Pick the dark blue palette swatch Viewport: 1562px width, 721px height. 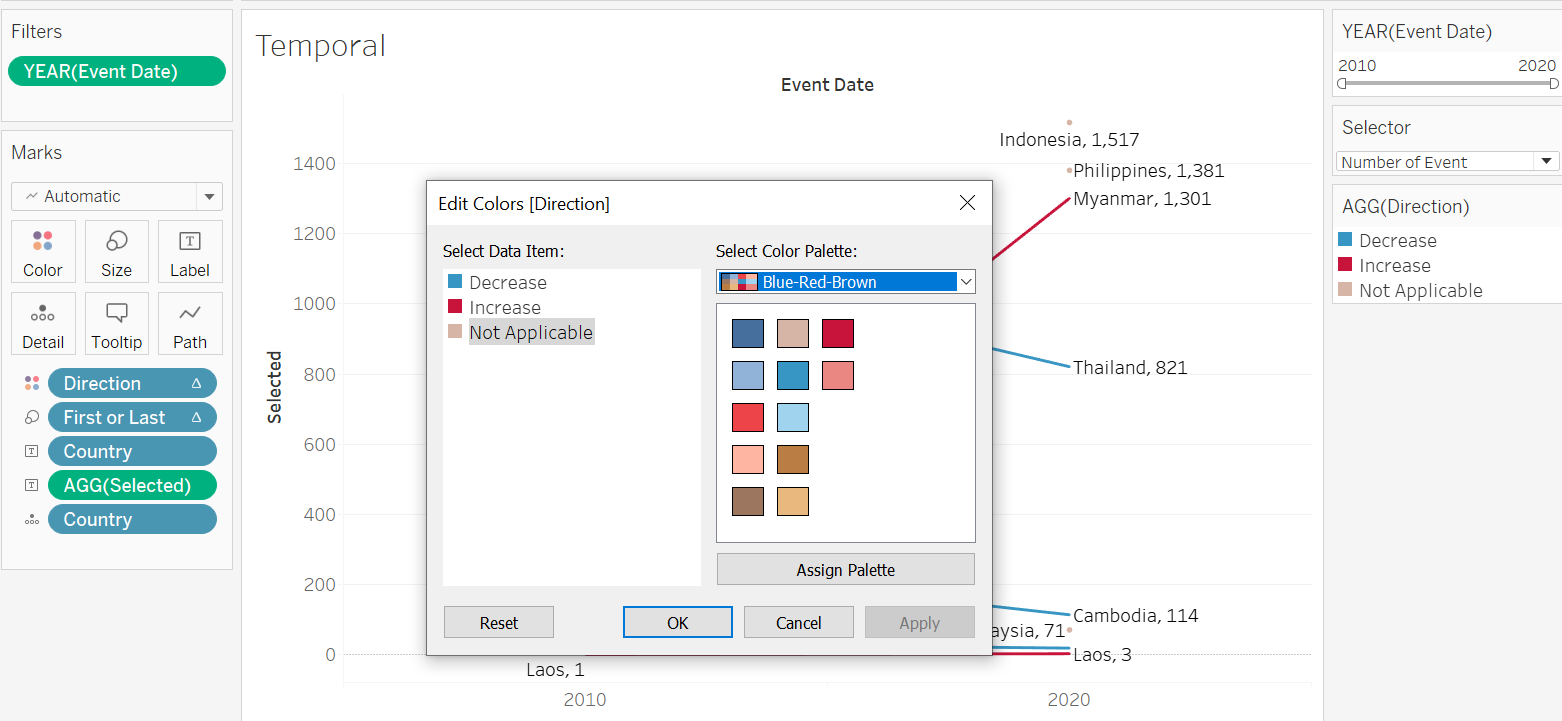[748, 333]
